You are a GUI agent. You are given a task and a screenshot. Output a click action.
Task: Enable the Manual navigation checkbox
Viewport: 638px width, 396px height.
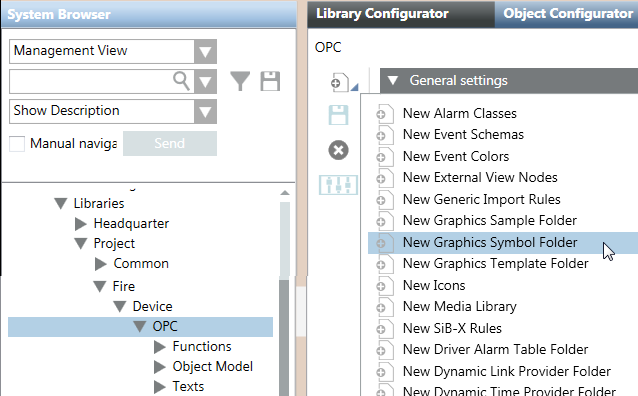17,144
